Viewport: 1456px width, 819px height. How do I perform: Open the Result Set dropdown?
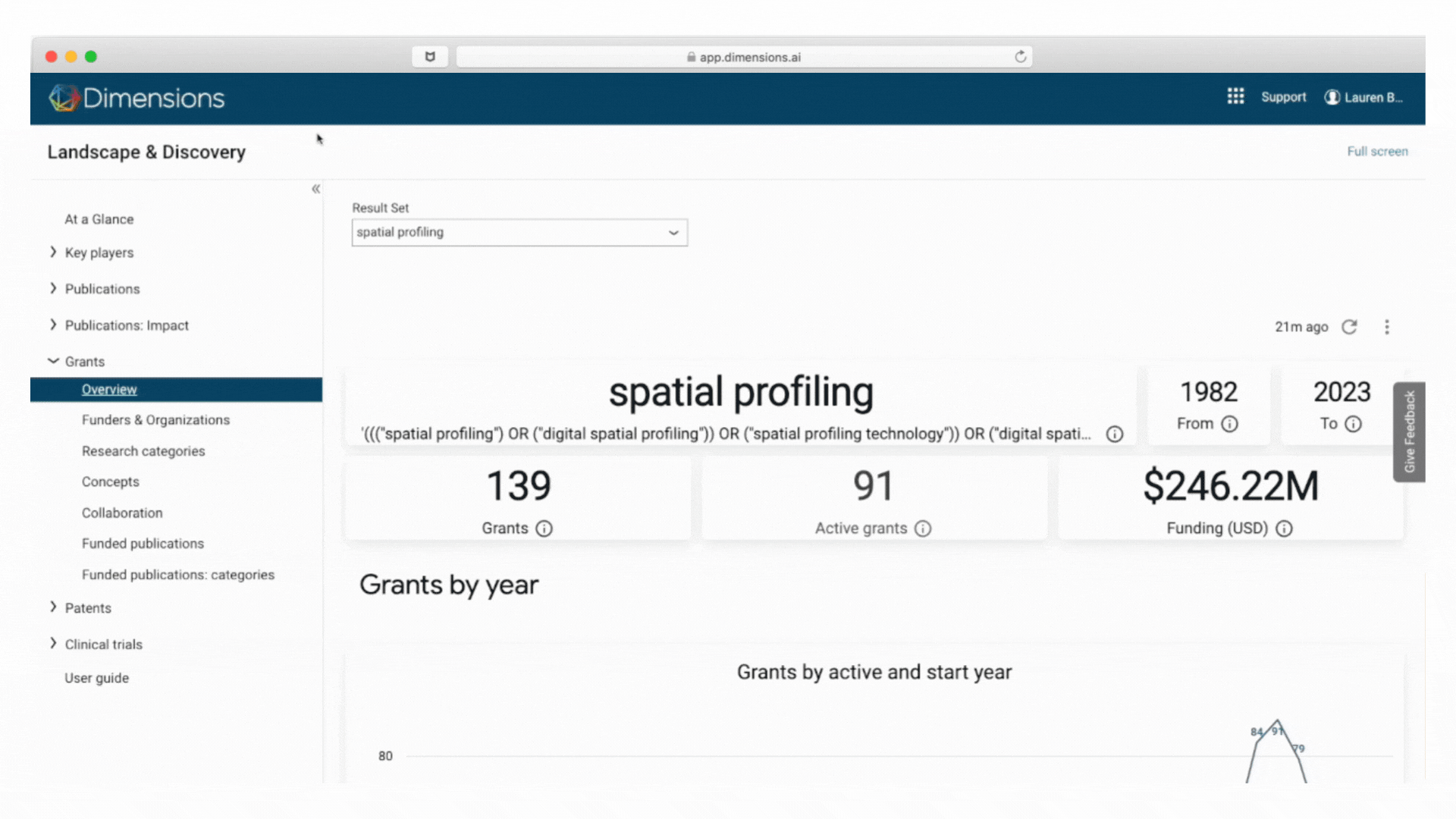[x=519, y=233]
